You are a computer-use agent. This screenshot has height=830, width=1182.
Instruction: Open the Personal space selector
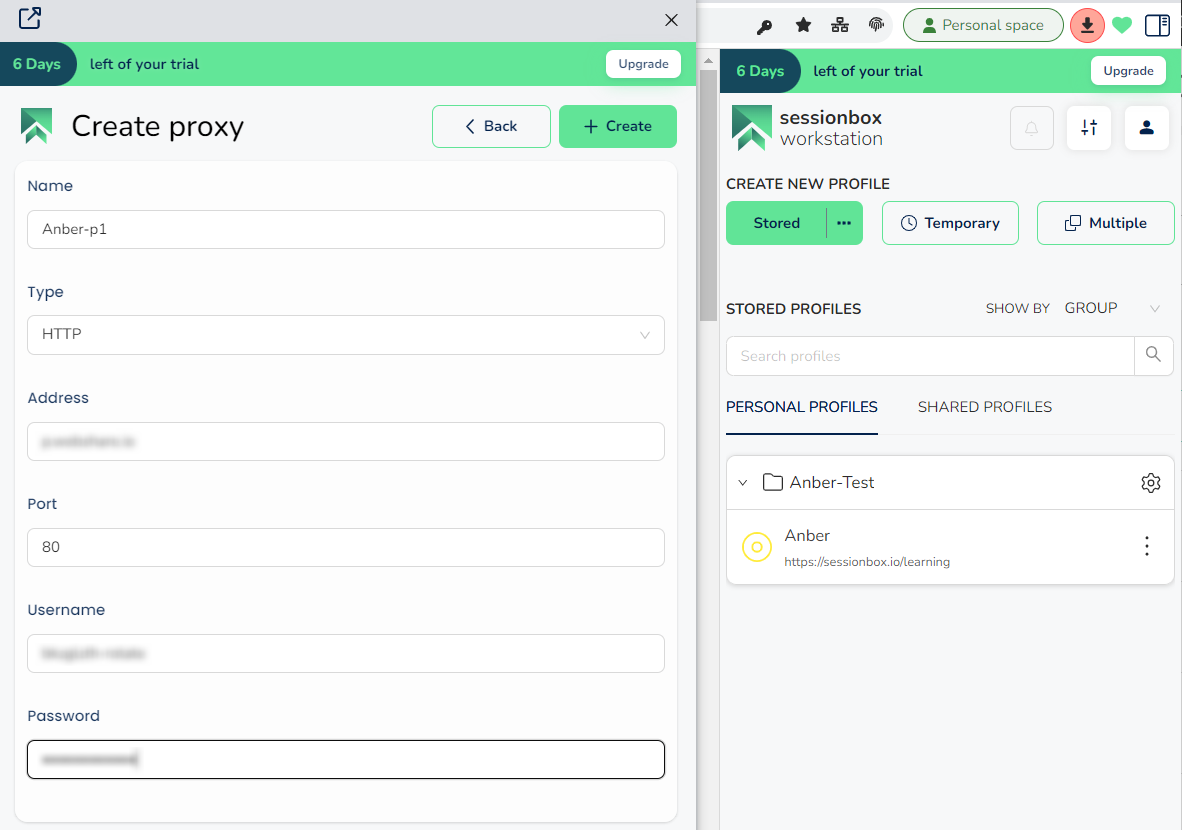pyautogui.click(x=983, y=26)
